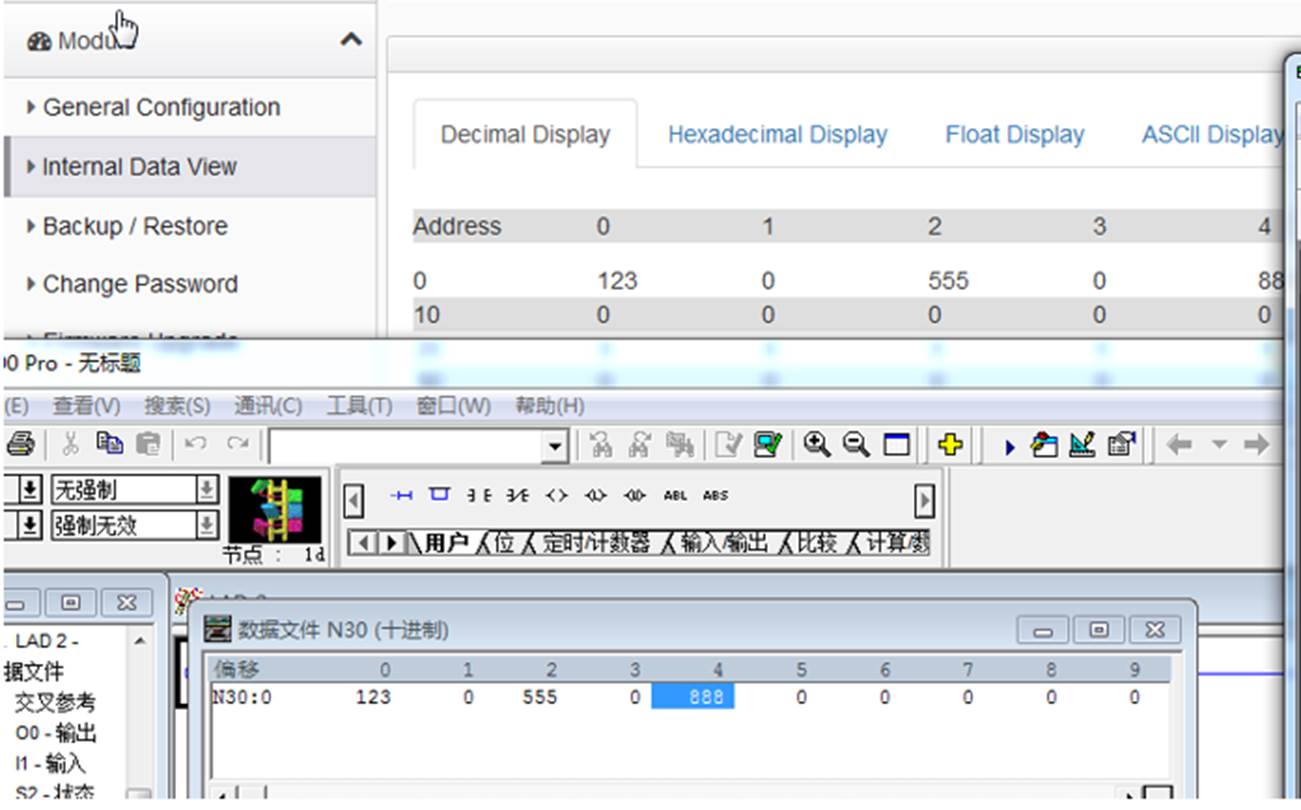Open the 强制无效 dropdown
1301x810 pixels.
click(206, 524)
